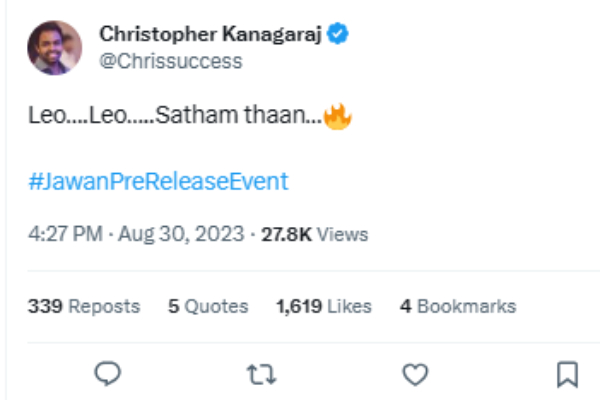Viewport: 600px width, 400px height.
Task: Click the 4 Bookmarks count
Action: pyautogui.click(x=458, y=306)
